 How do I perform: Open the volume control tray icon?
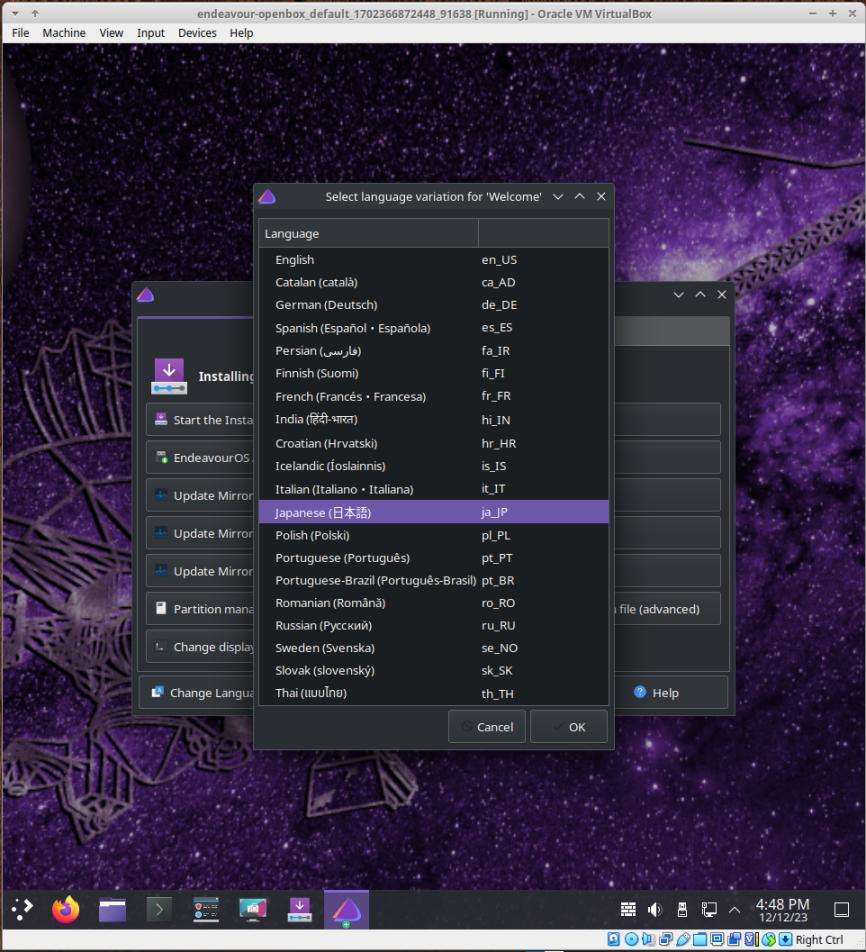655,910
